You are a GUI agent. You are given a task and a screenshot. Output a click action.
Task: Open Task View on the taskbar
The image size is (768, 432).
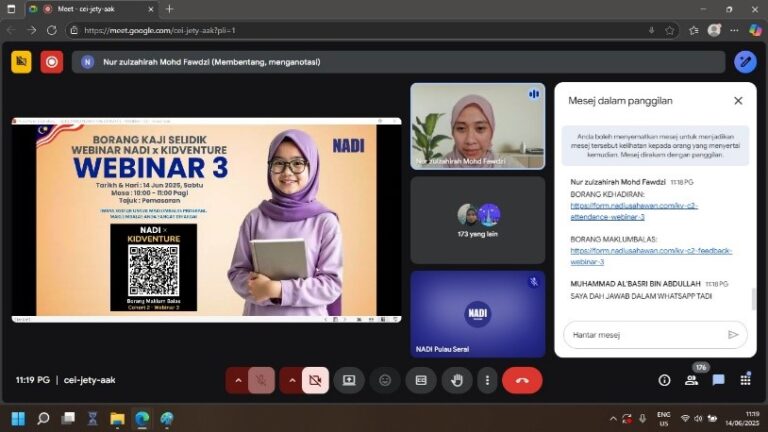tap(68, 419)
